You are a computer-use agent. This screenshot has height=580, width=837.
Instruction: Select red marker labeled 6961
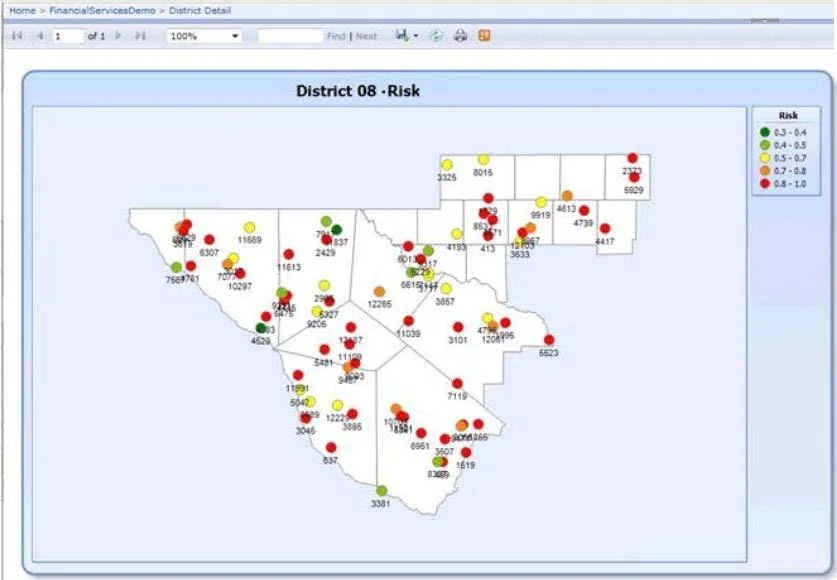click(421, 433)
